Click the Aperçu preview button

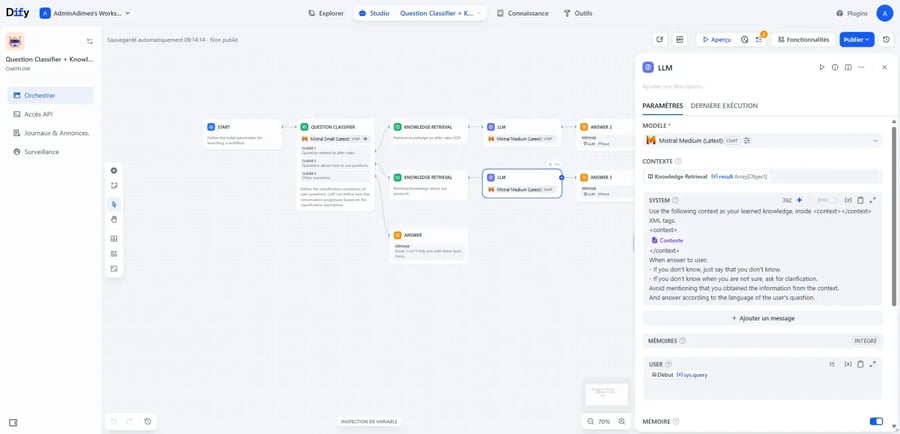click(x=715, y=40)
